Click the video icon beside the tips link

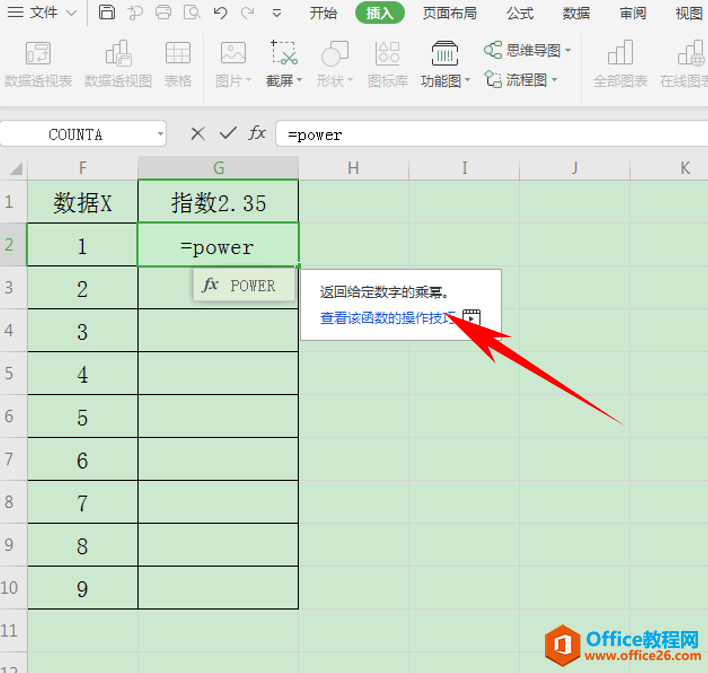tap(471, 318)
